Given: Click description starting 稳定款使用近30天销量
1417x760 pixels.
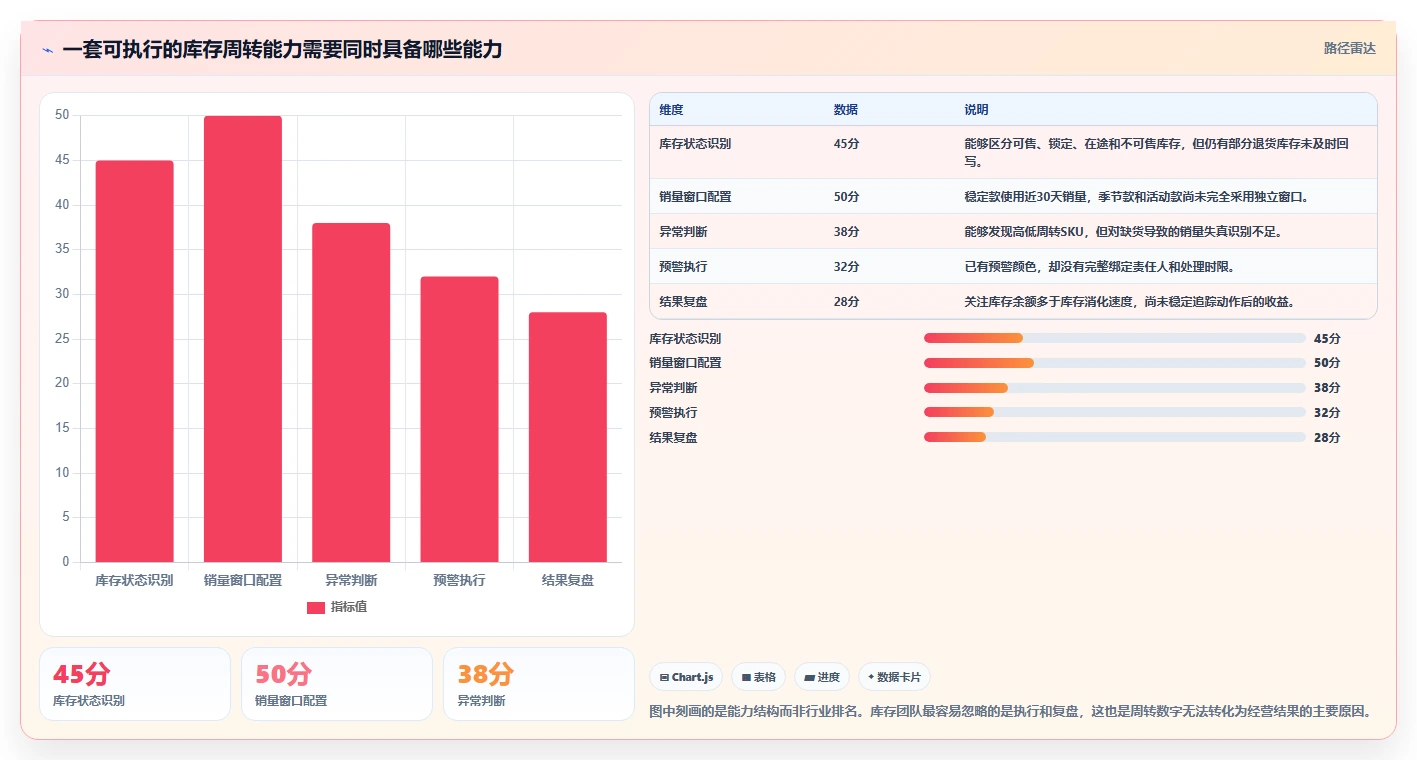Looking at the screenshot, I should pos(1137,197).
